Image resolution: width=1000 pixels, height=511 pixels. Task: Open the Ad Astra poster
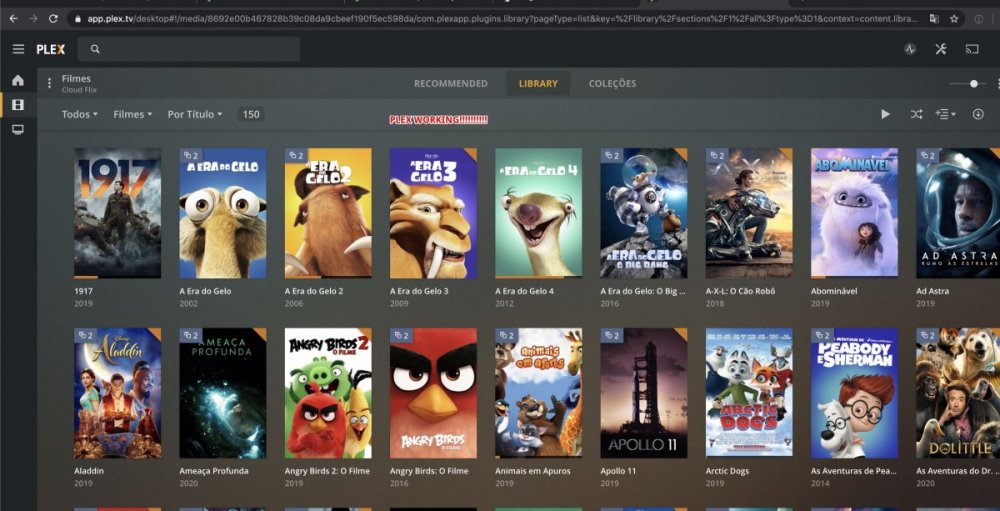point(958,213)
